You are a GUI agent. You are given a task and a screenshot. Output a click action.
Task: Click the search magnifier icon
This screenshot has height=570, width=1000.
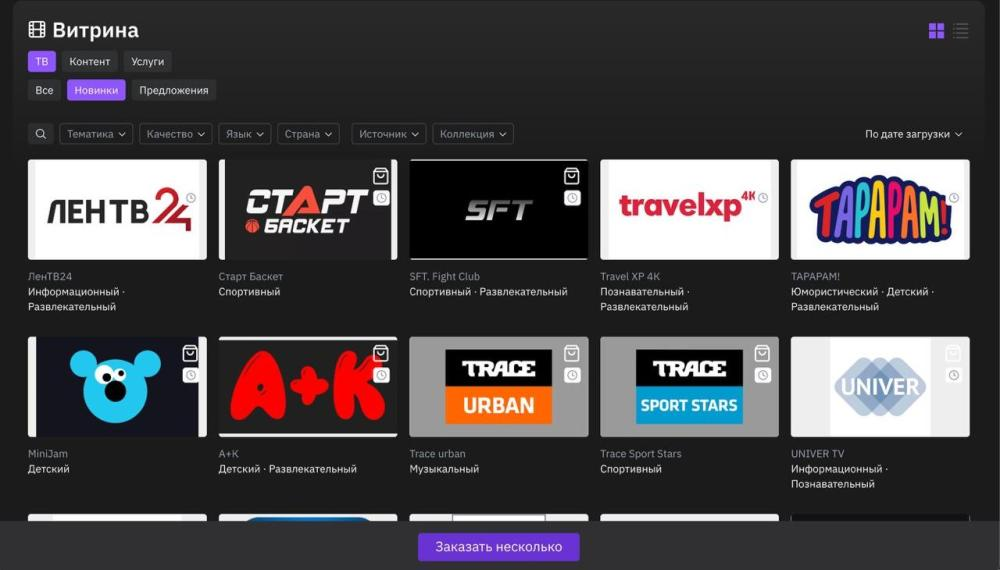(41, 134)
